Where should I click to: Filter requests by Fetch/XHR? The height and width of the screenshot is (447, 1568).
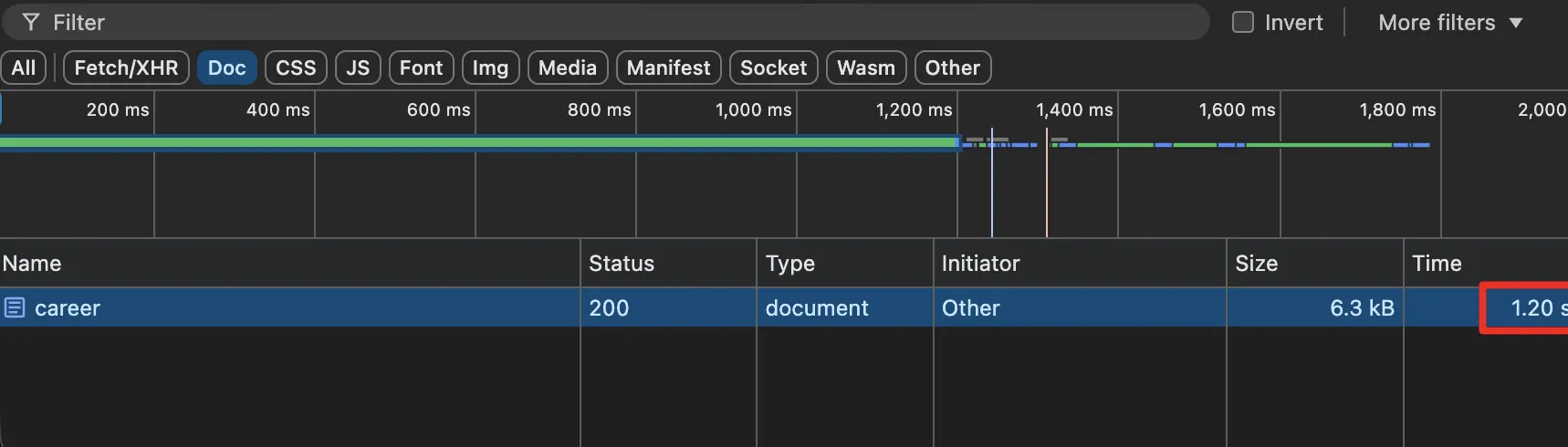pyautogui.click(x=126, y=68)
